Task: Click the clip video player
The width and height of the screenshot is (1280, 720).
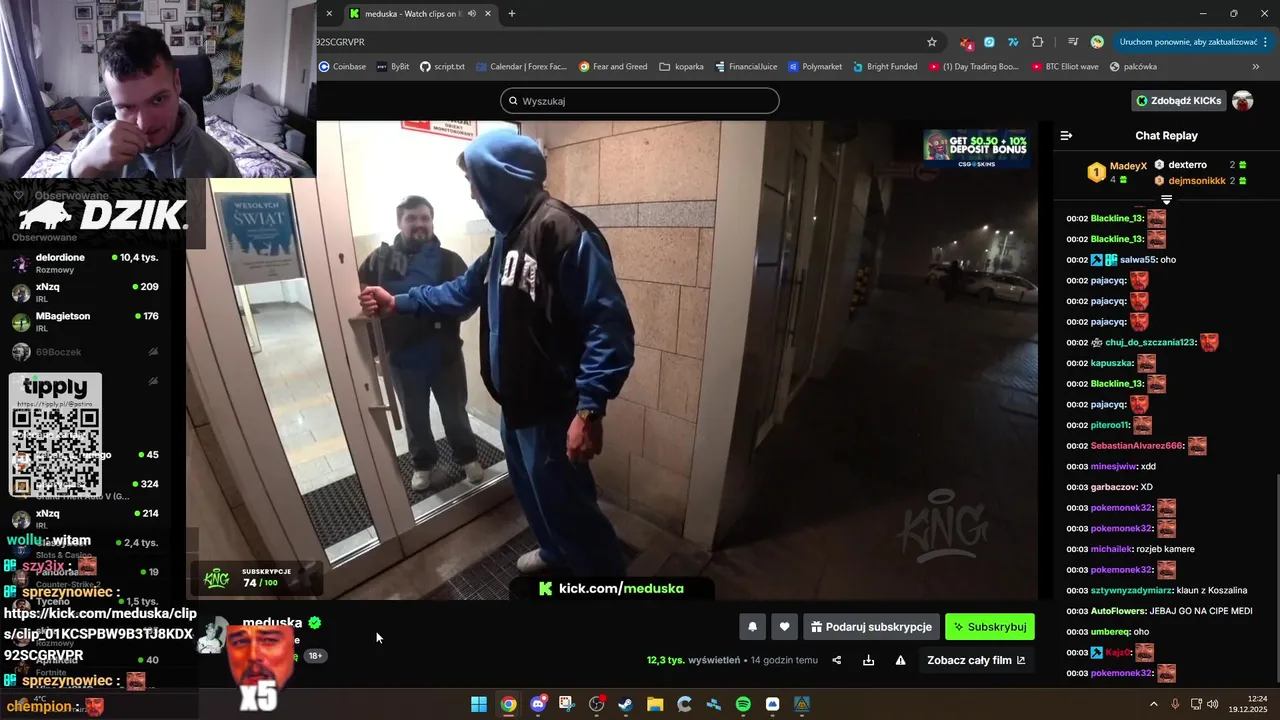Action: (x=612, y=360)
